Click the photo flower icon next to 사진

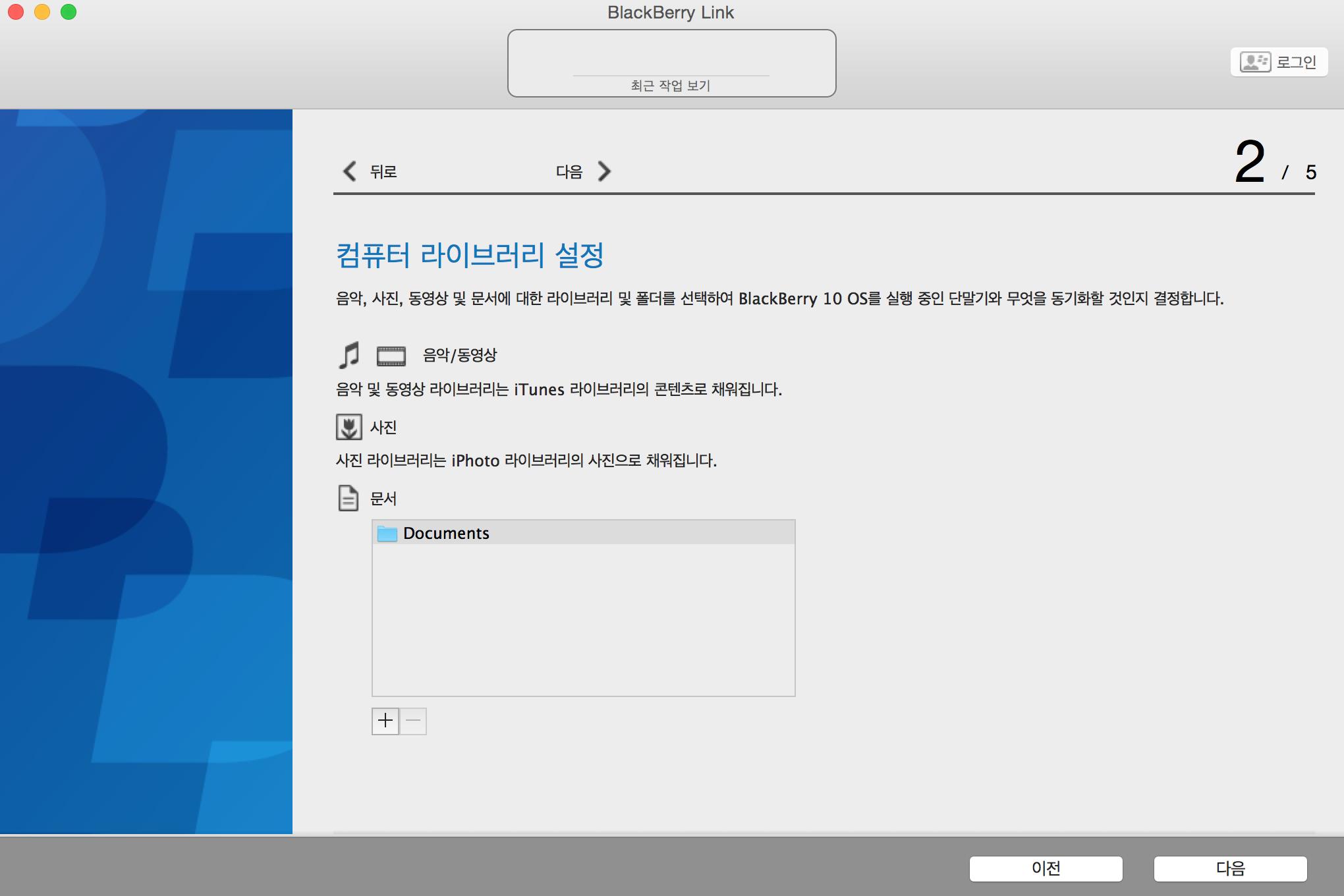tap(349, 427)
